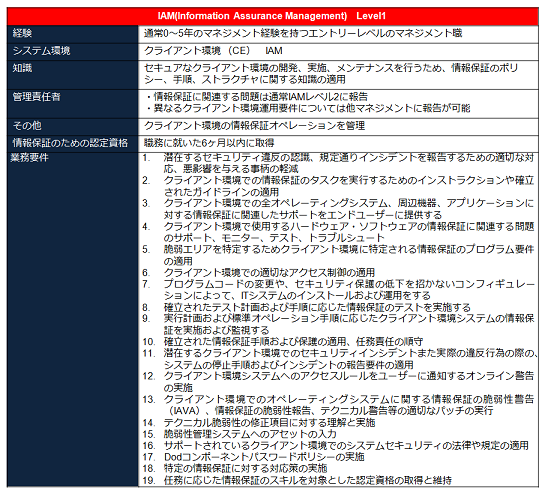
Task: Select item 13 mentioning IAVA patches
Action: point(338,405)
